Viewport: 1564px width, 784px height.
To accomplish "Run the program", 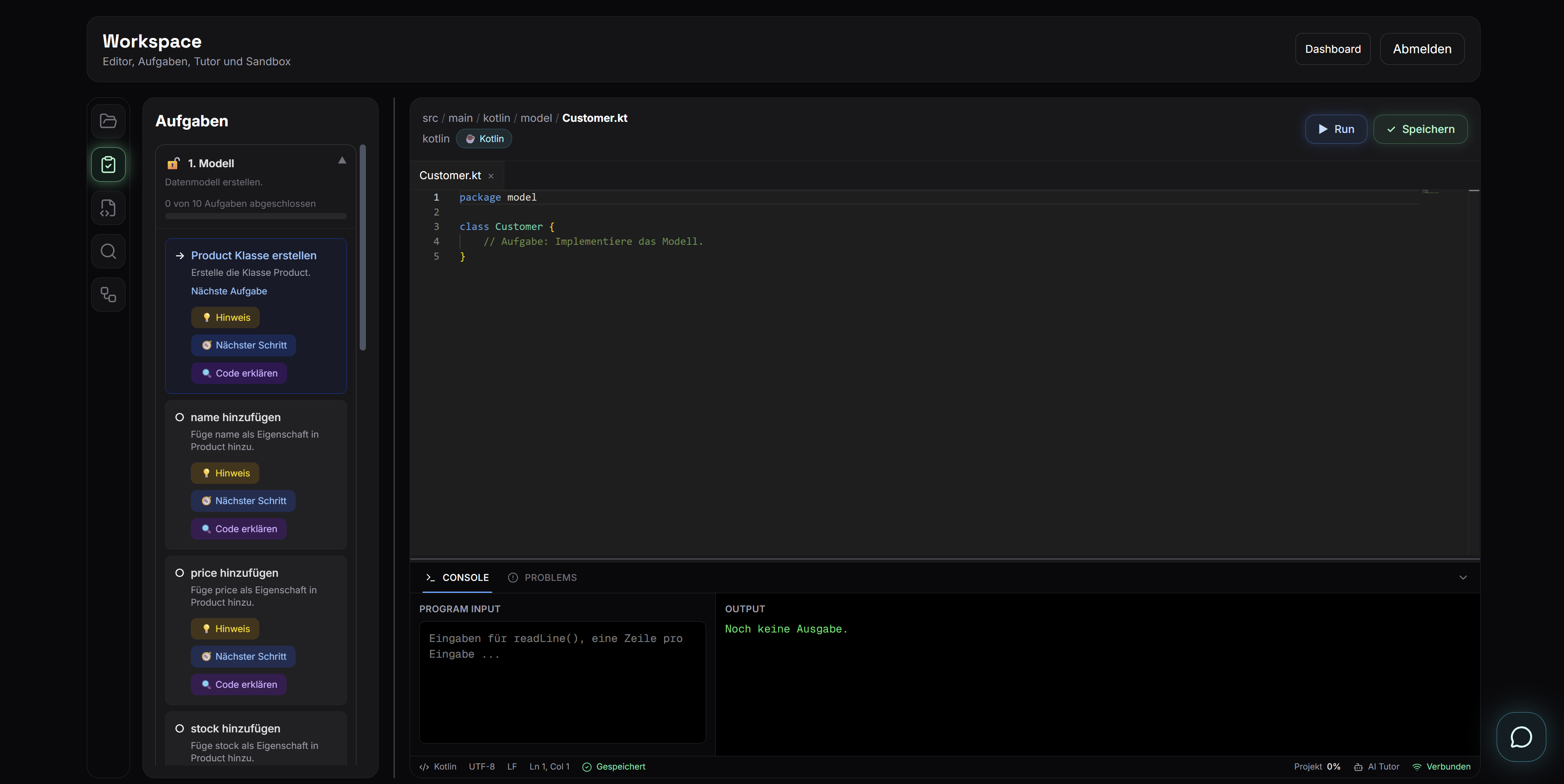I will (x=1336, y=129).
